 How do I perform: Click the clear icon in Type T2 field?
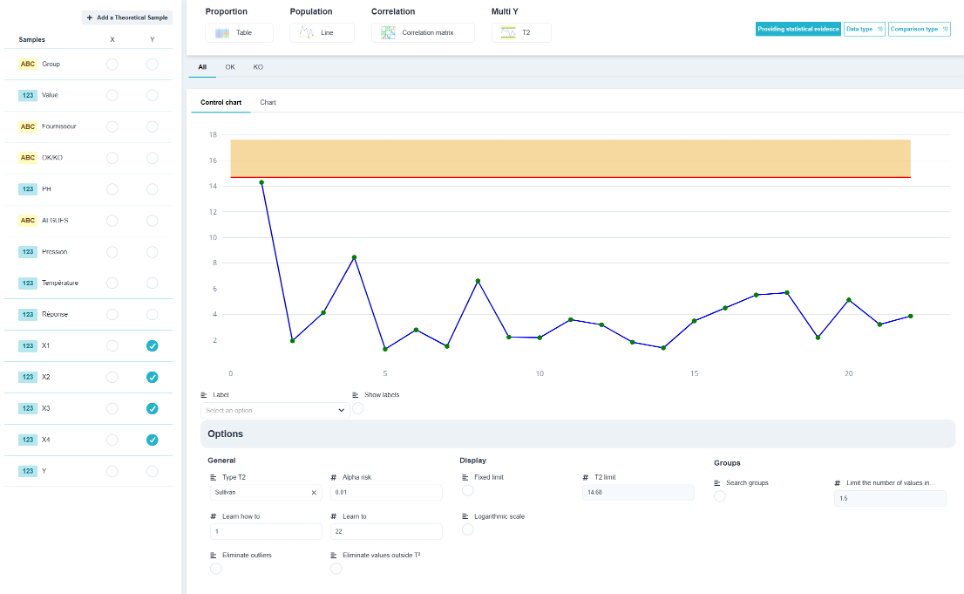tap(314, 493)
